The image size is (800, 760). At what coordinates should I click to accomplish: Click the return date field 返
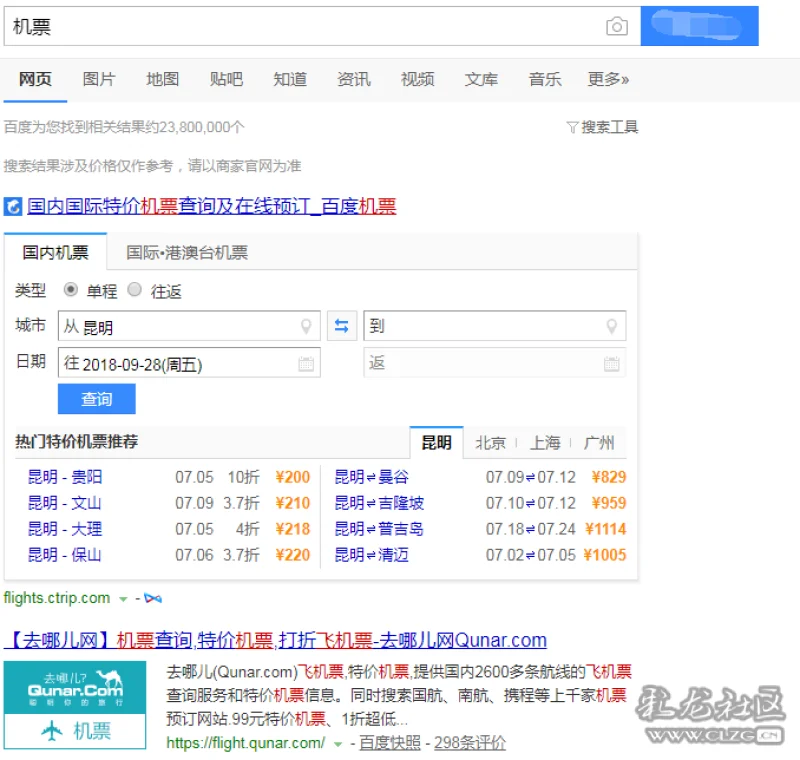click(x=494, y=363)
